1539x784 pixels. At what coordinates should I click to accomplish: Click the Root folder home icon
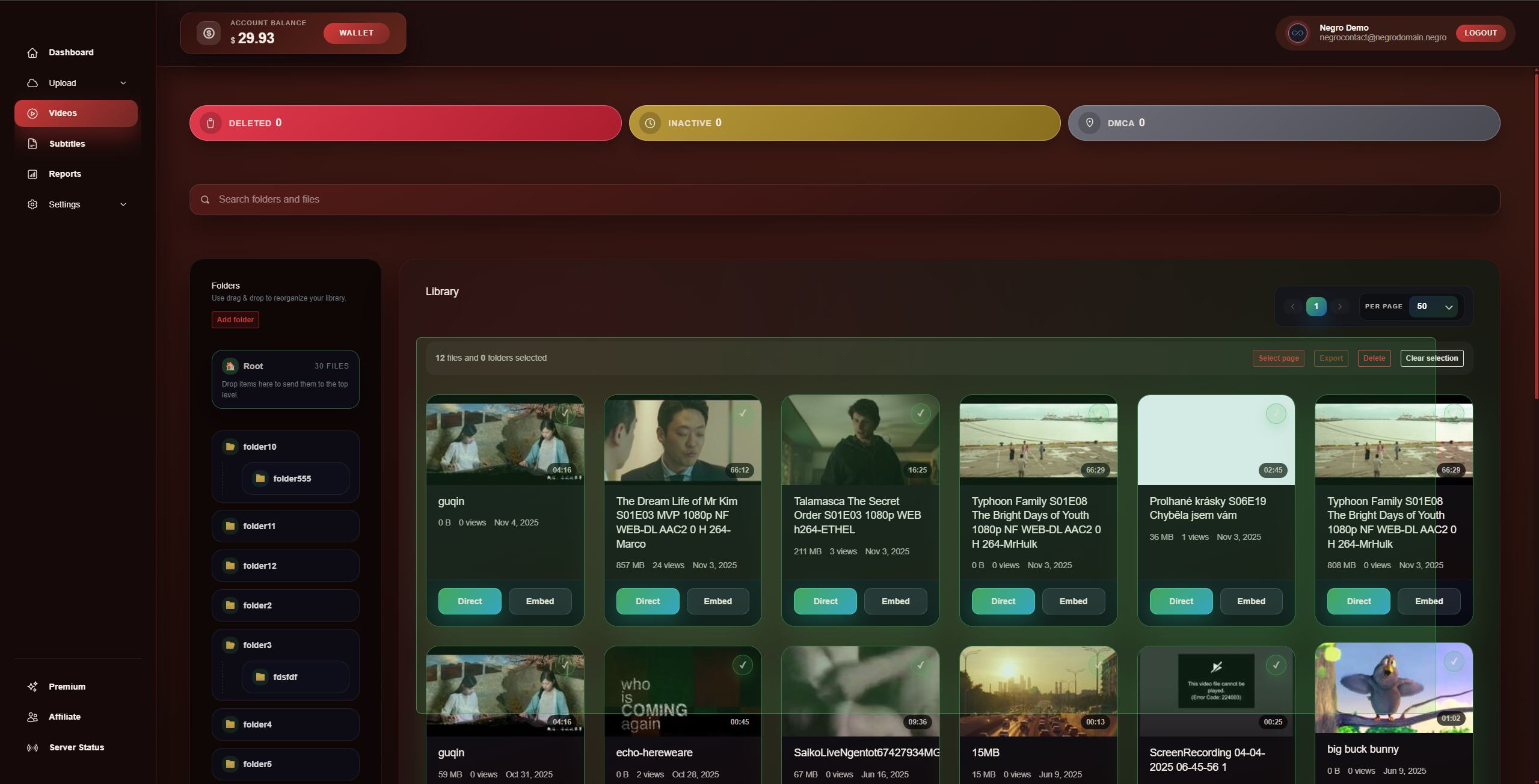pyautogui.click(x=230, y=366)
